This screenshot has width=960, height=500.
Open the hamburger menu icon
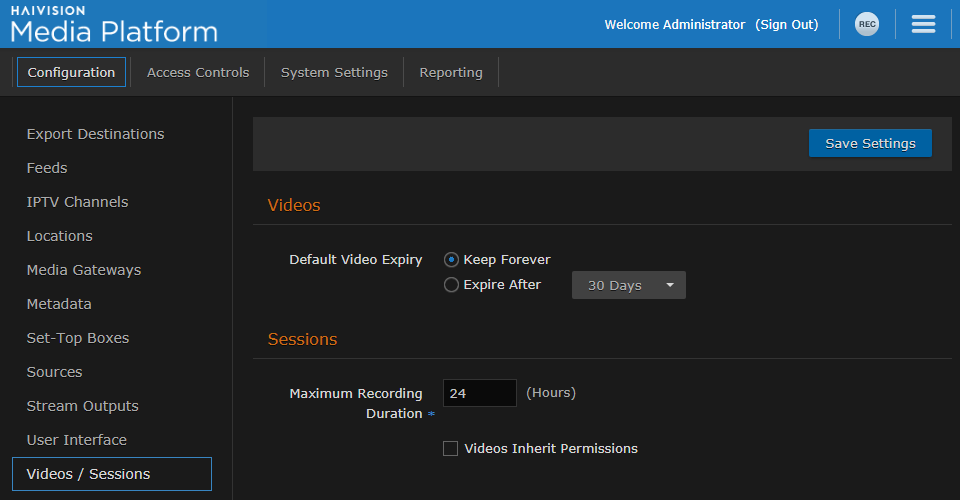click(923, 24)
